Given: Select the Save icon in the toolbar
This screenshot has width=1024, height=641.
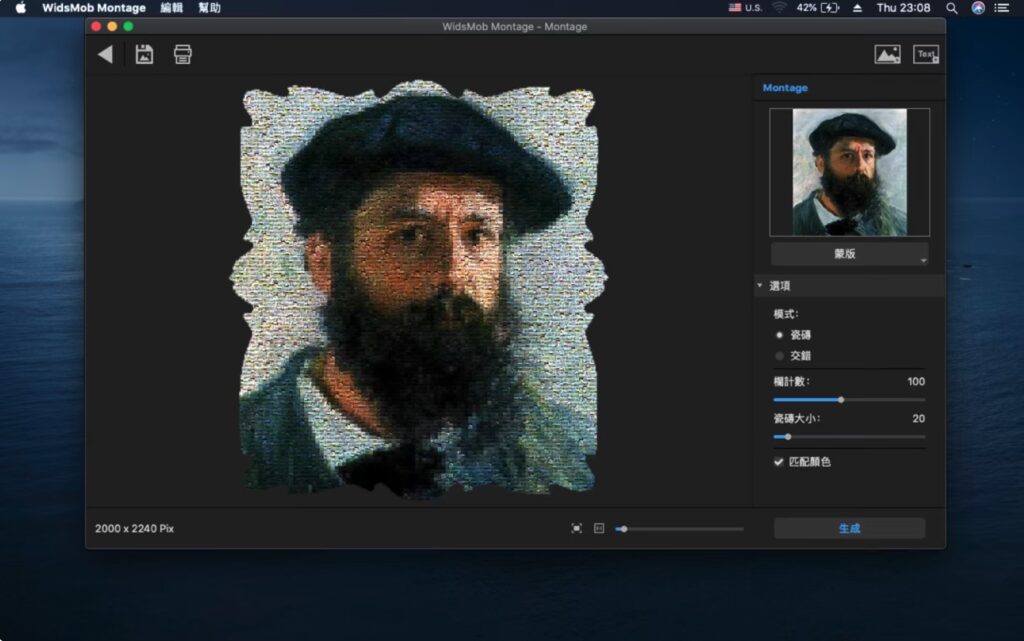Looking at the screenshot, I should point(143,54).
